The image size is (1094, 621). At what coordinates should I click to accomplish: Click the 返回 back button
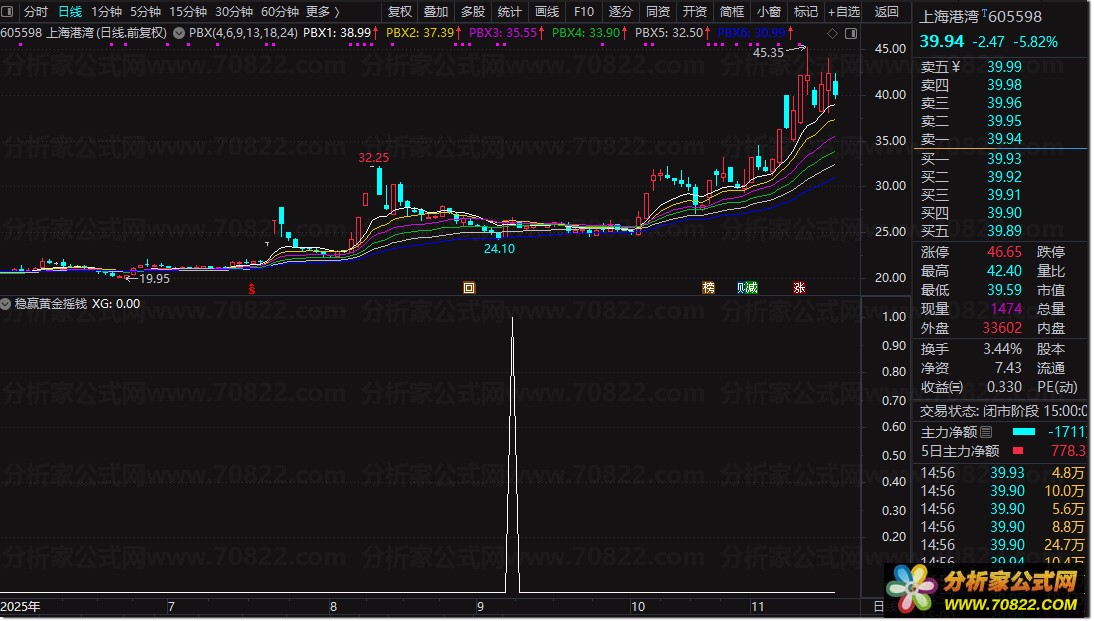887,12
